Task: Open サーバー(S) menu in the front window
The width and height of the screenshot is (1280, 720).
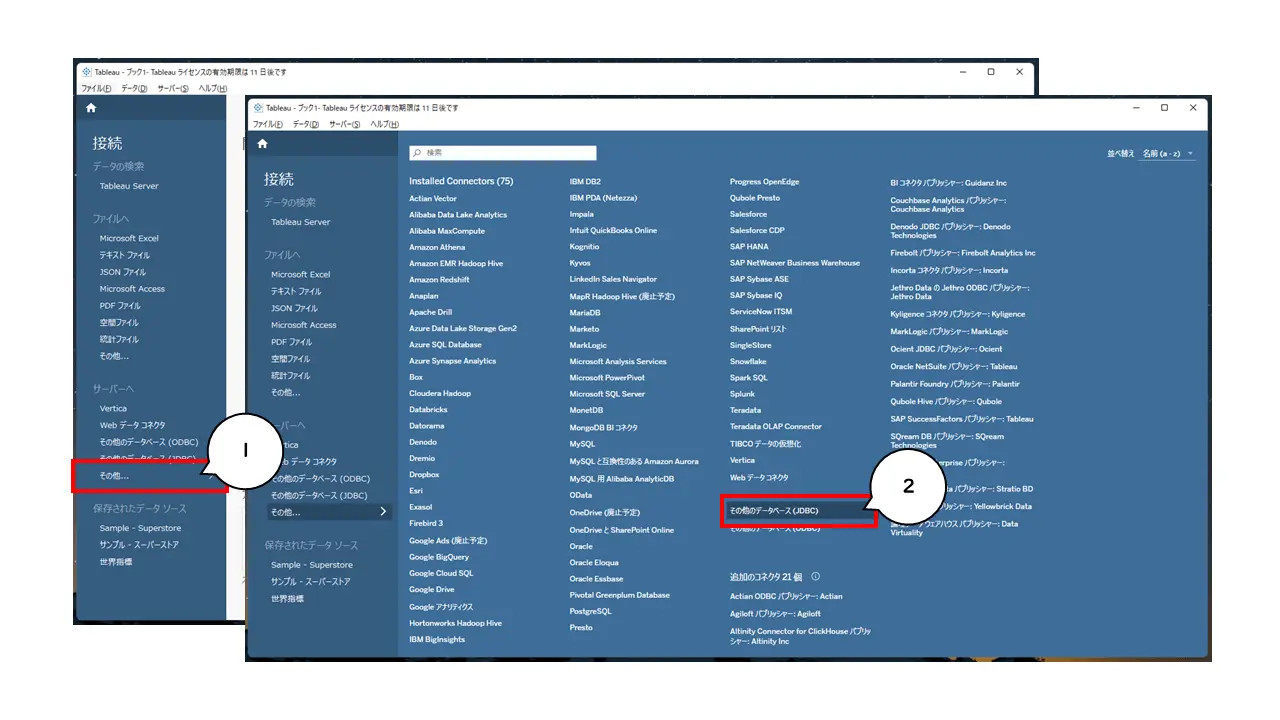Action: tap(345, 124)
